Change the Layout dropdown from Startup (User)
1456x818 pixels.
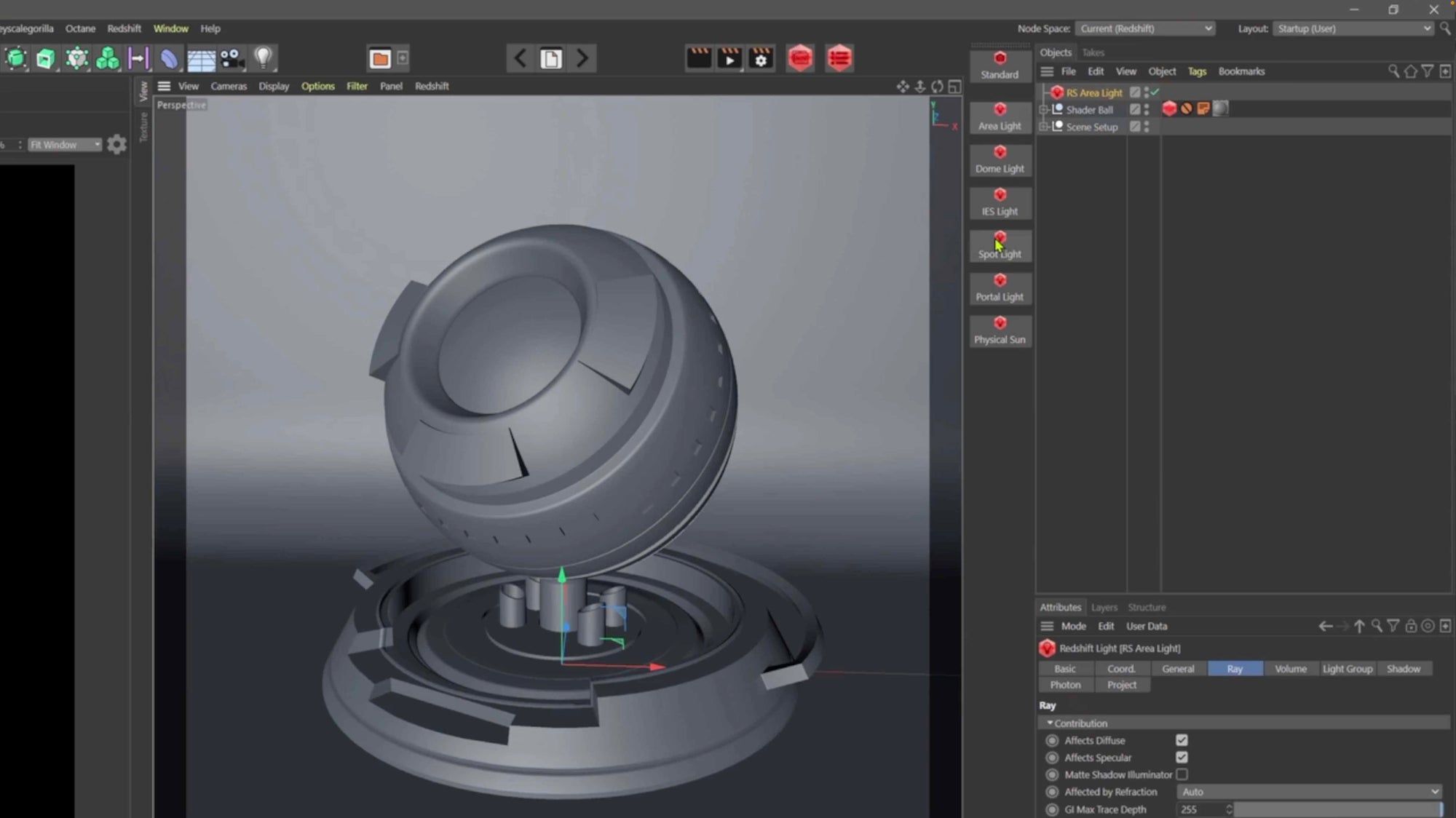tap(1353, 28)
